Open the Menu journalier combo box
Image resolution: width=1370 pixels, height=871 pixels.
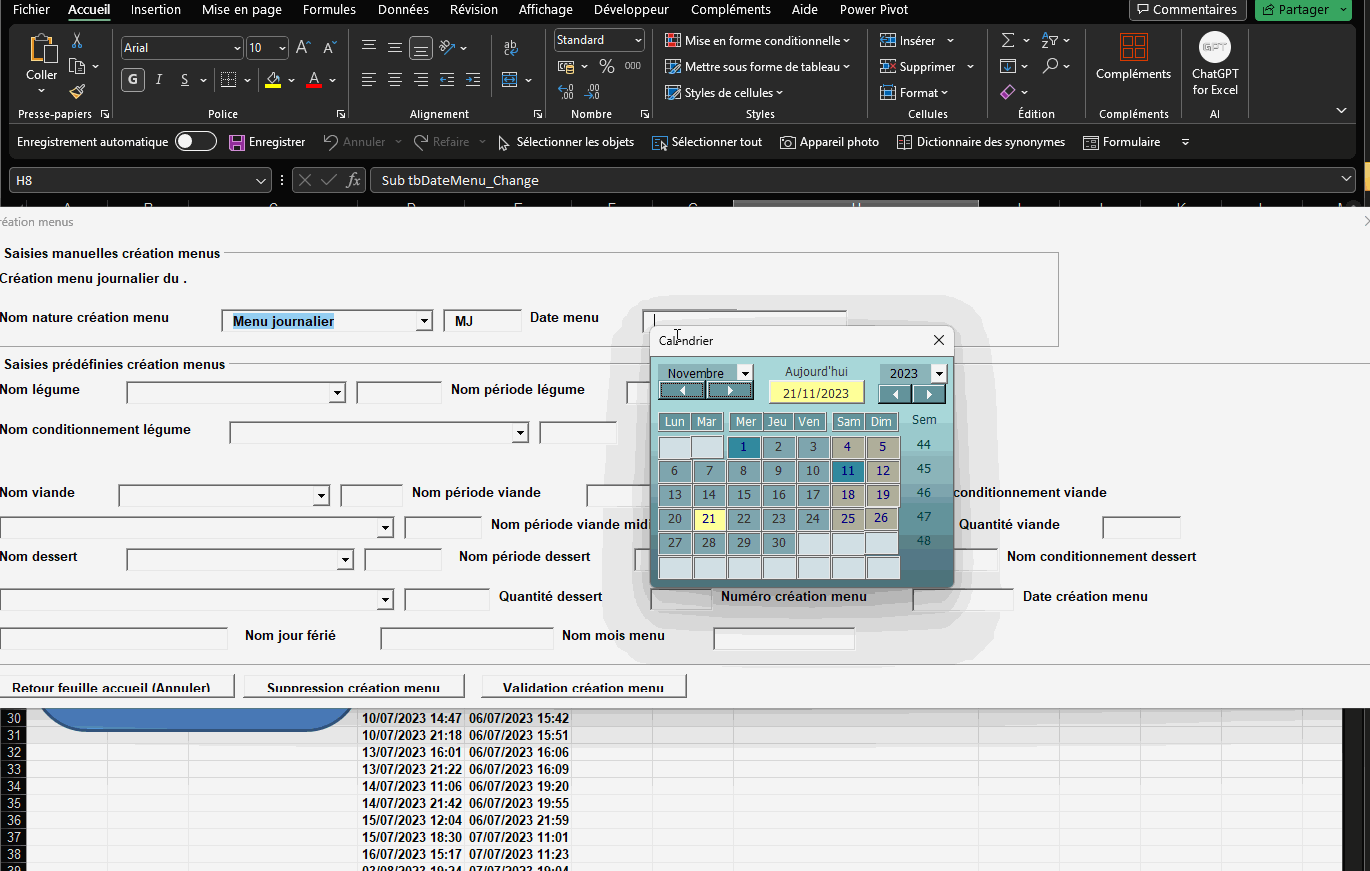[x=424, y=321]
